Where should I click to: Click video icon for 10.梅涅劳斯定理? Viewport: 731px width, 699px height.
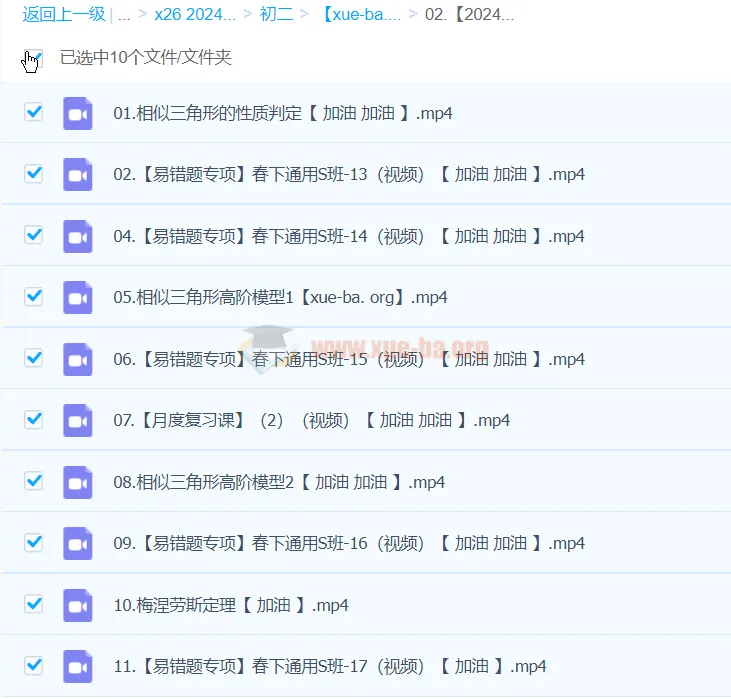tap(78, 605)
